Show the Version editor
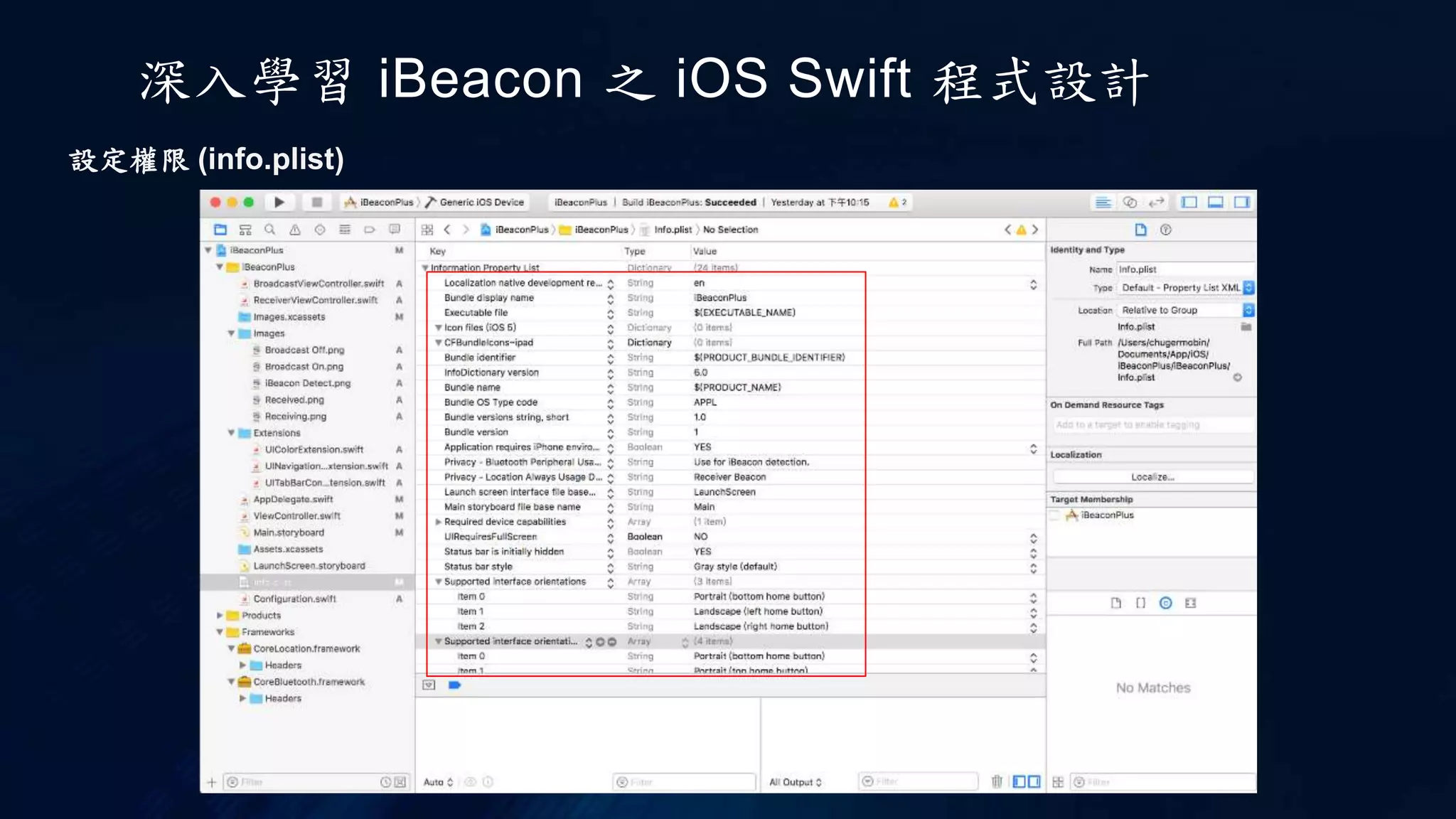This screenshot has width=1456, height=819. point(1157,203)
